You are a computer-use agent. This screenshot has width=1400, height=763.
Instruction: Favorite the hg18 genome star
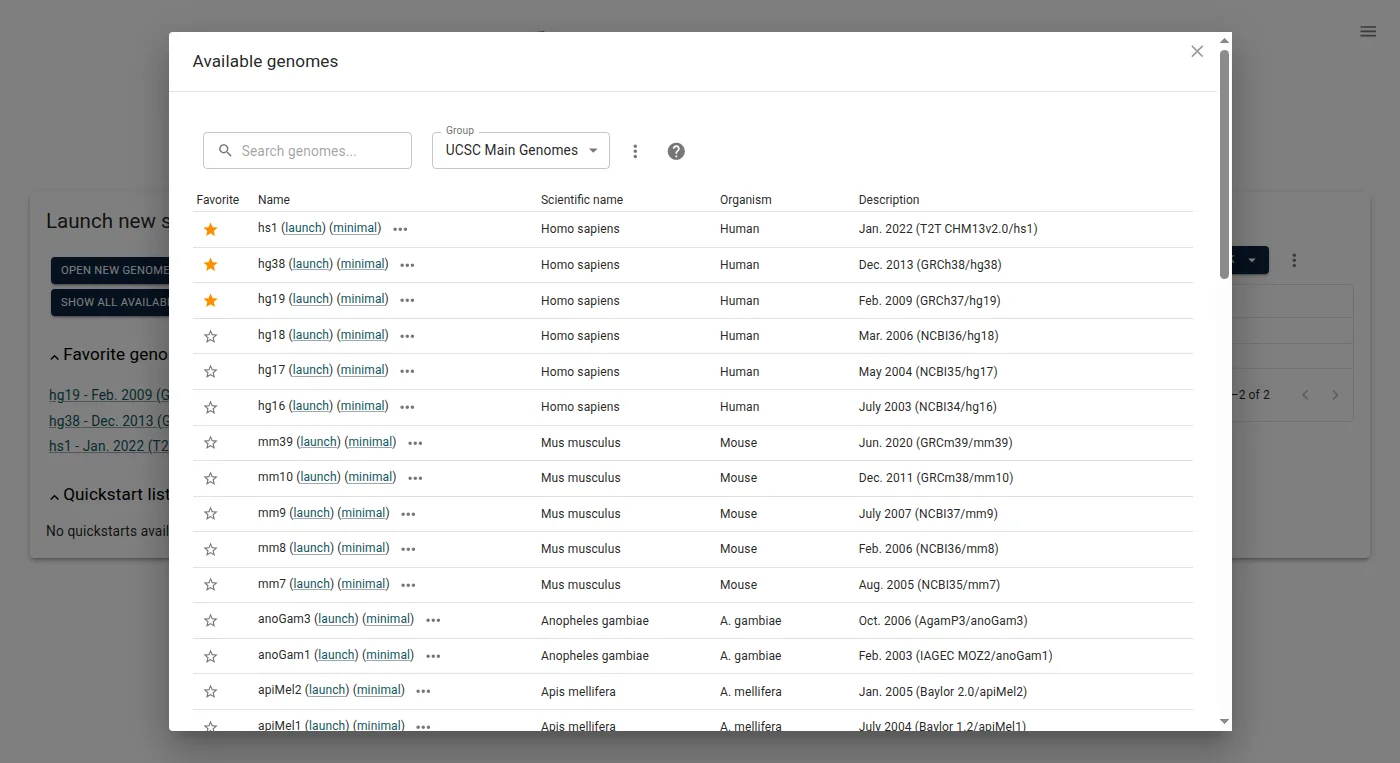pyautogui.click(x=210, y=336)
